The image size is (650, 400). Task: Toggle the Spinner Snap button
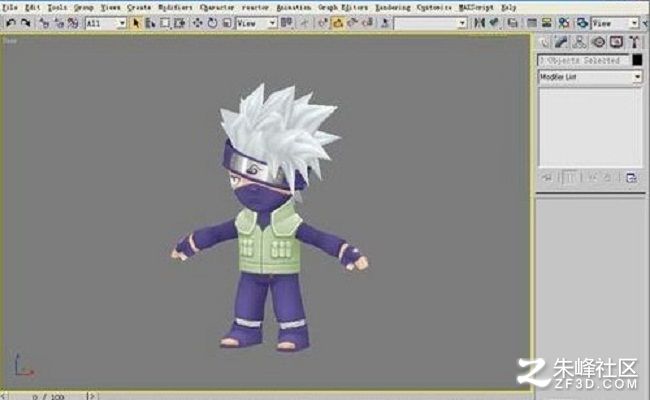(367, 23)
